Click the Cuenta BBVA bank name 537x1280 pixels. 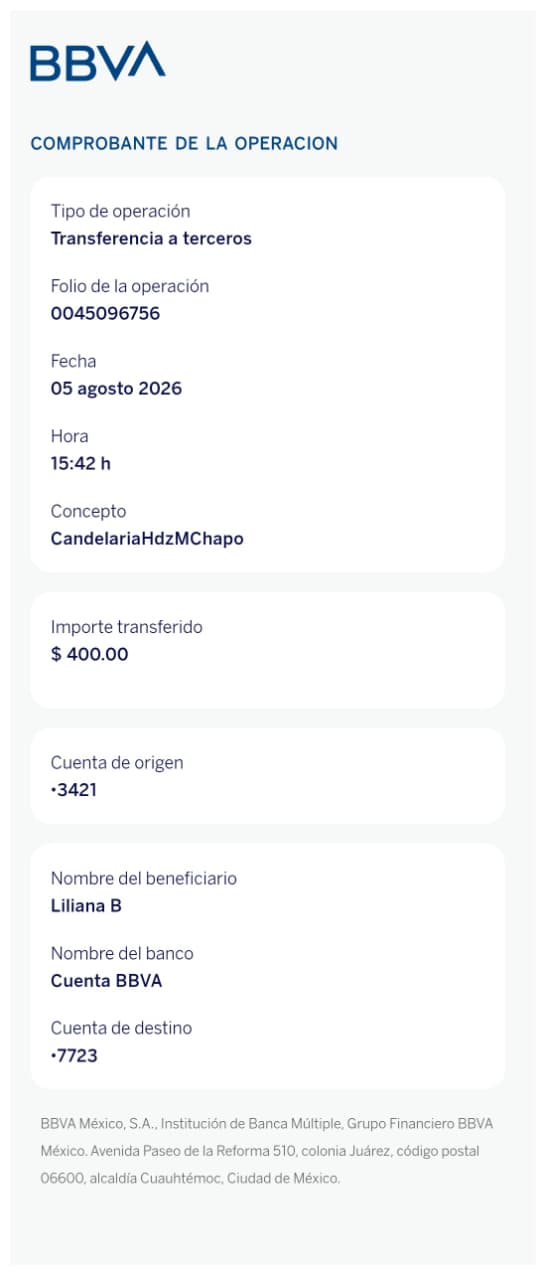tap(106, 981)
